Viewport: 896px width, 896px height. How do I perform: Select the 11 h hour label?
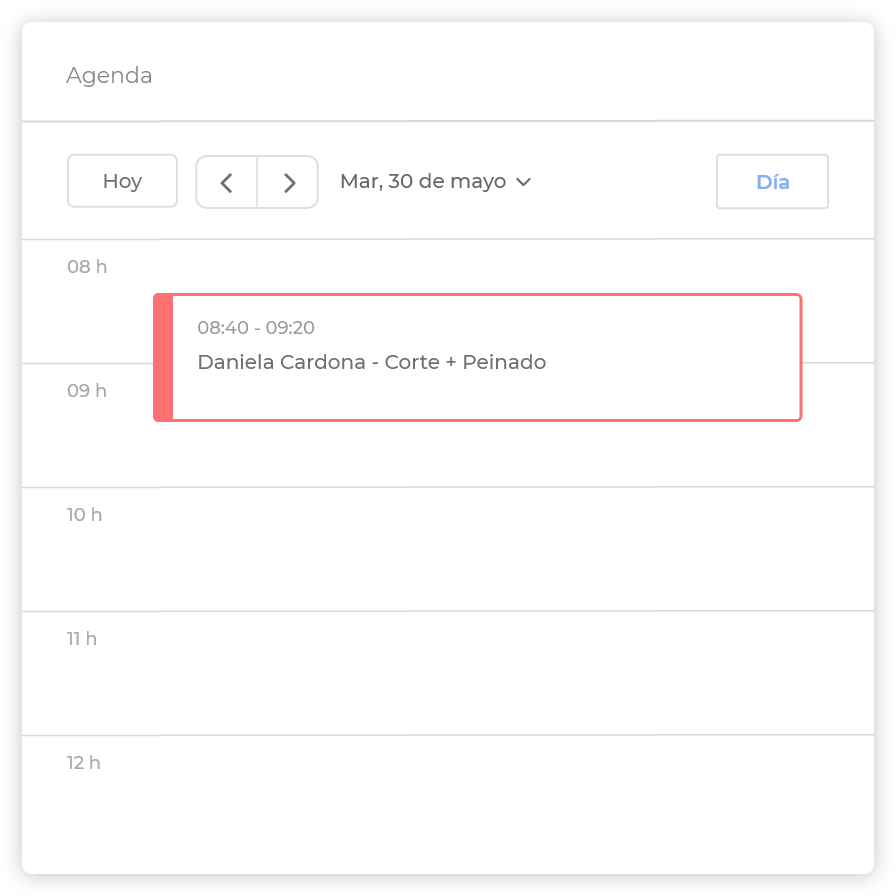[x=82, y=639]
